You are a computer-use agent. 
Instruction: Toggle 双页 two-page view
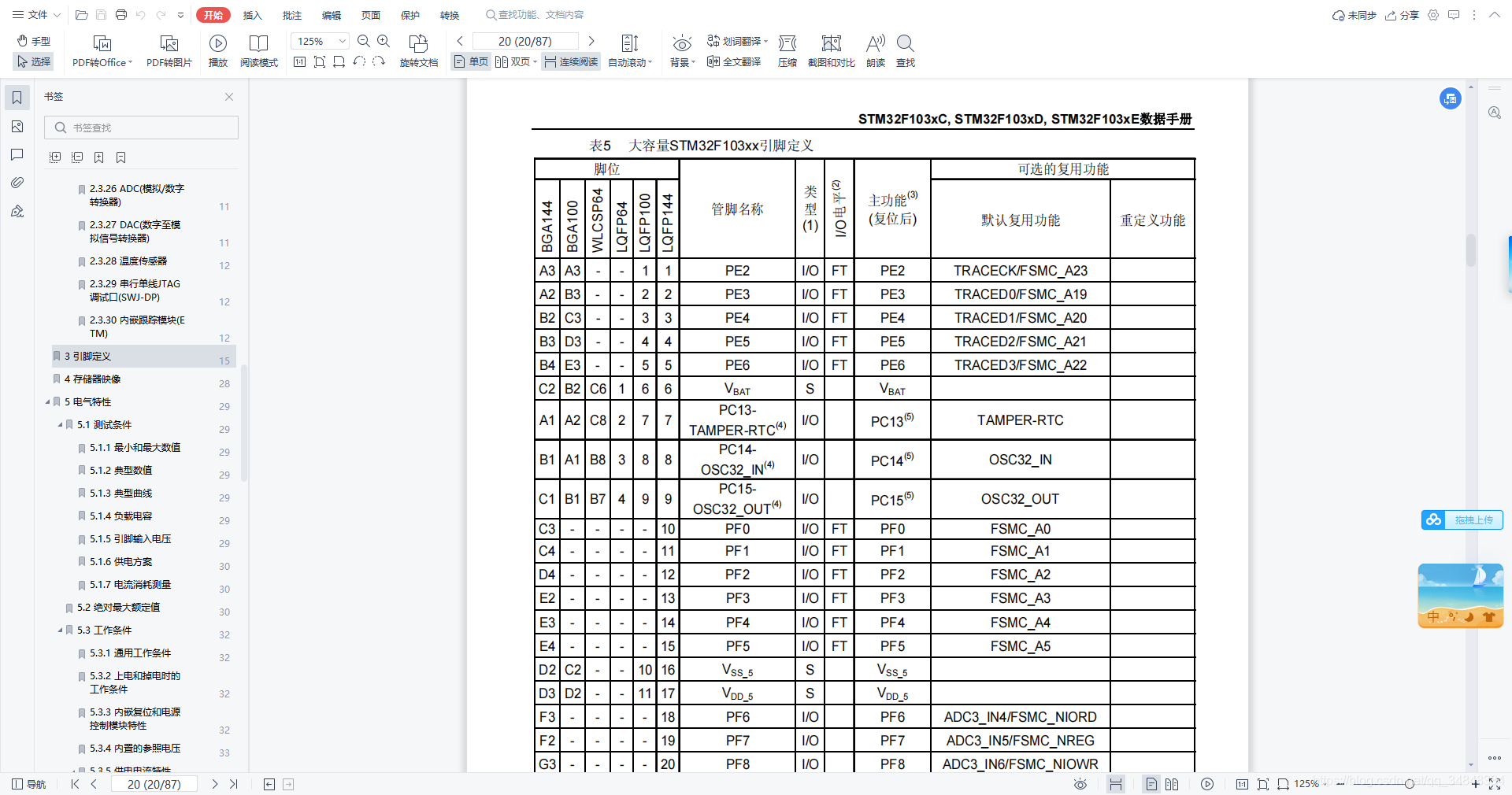pyautogui.click(x=516, y=61)
